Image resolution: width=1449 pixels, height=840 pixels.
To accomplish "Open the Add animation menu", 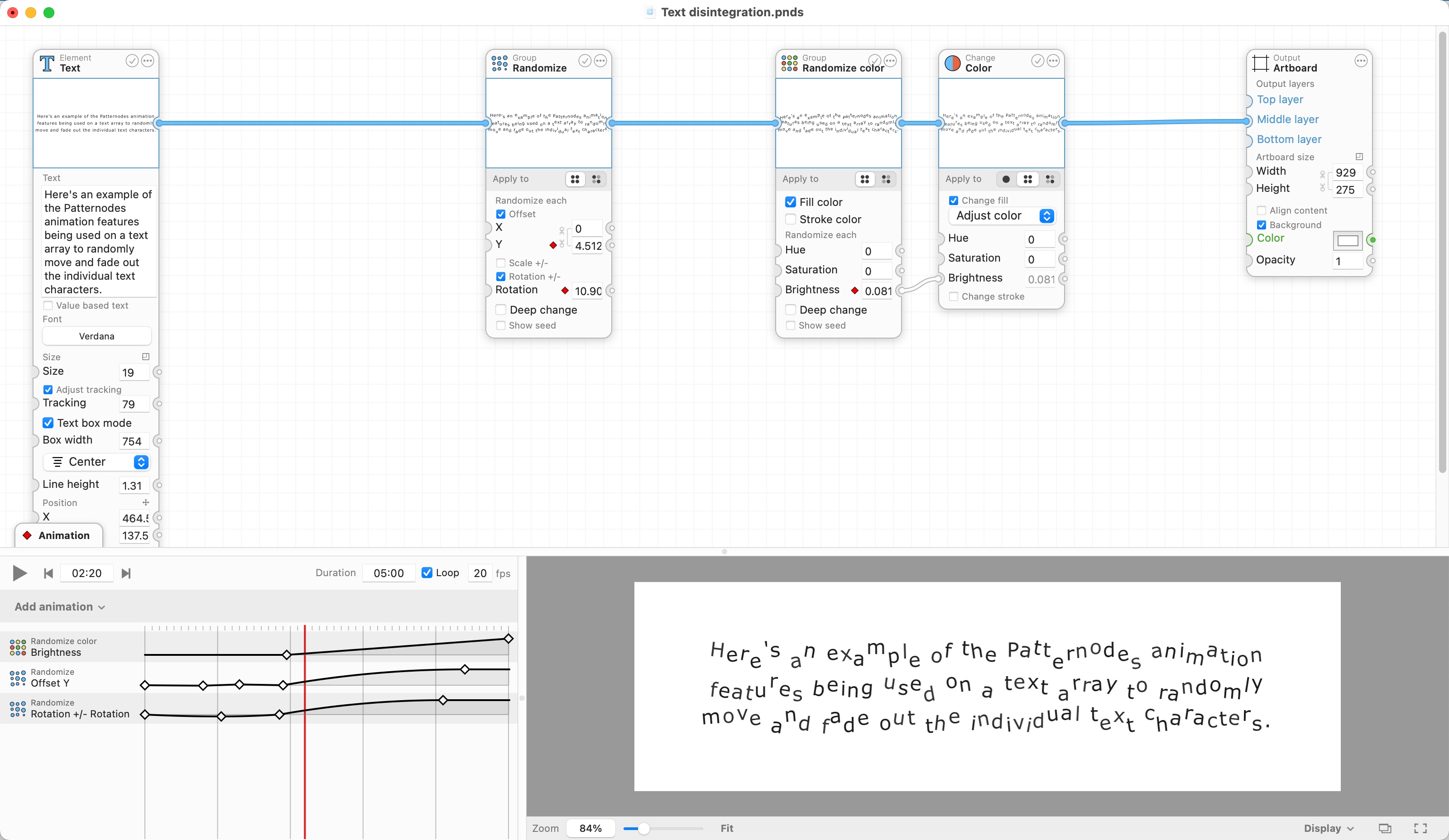I will point(60,607).
